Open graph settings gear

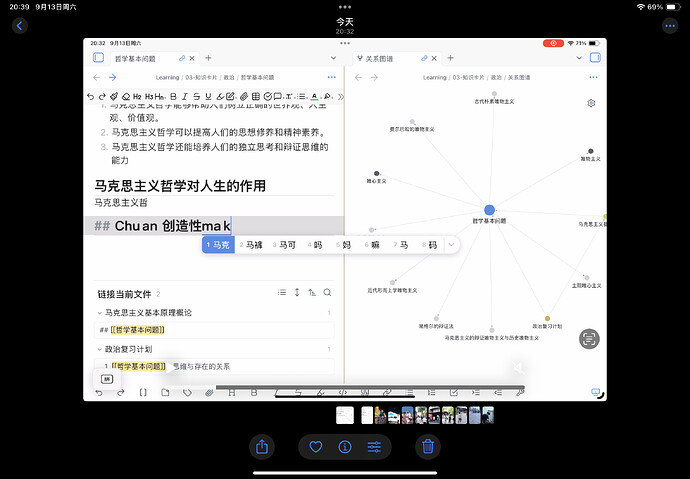(x=591, y=103)
